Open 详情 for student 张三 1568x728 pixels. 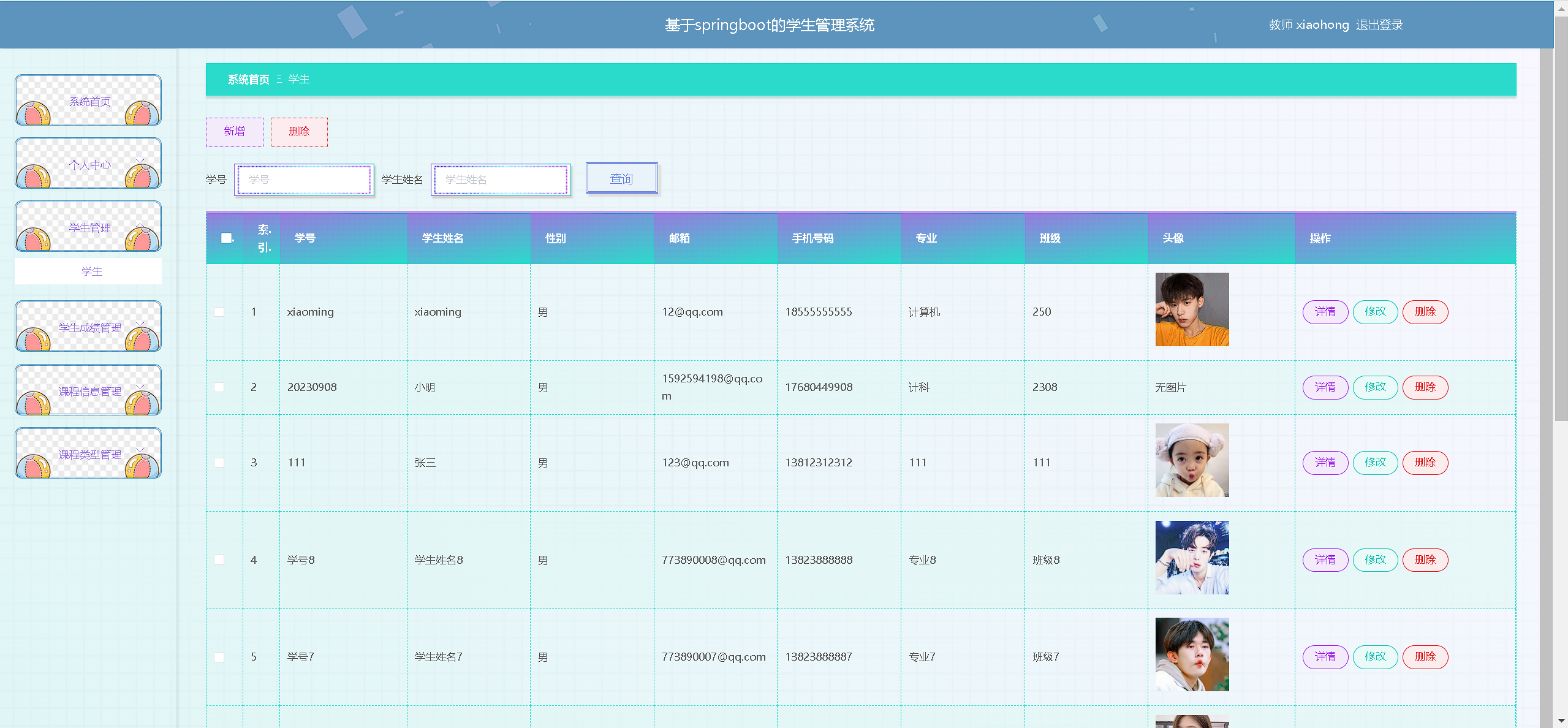click(x=1325, y=463)
